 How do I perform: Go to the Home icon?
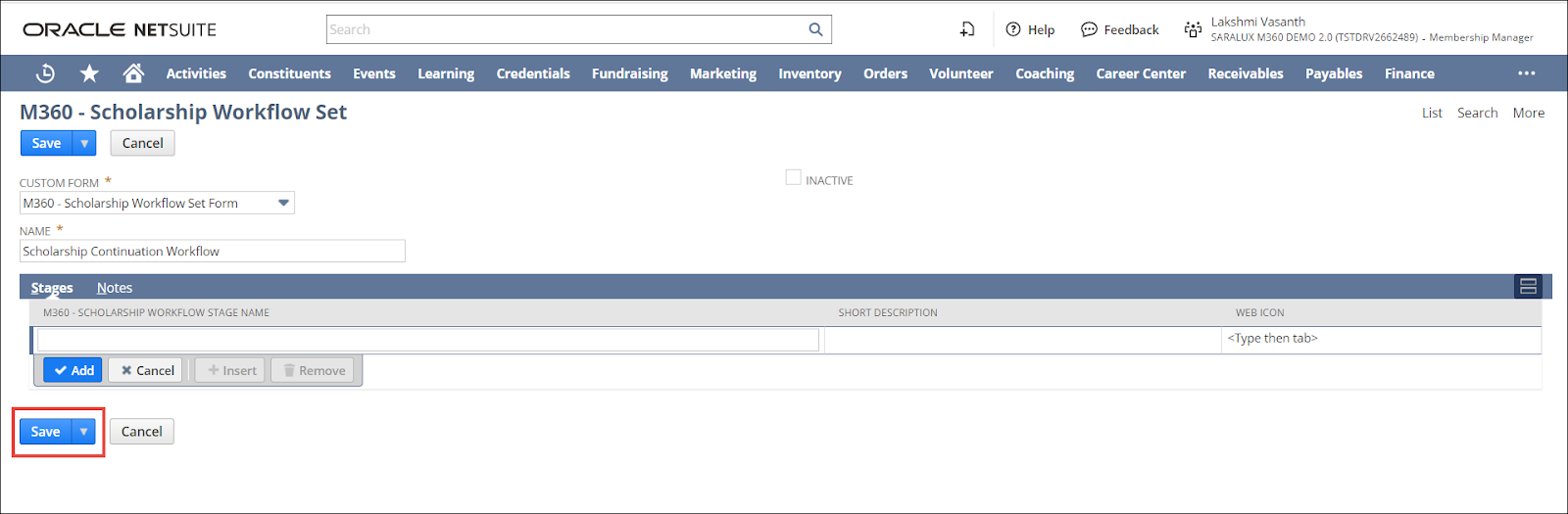(x=133, y=73)
